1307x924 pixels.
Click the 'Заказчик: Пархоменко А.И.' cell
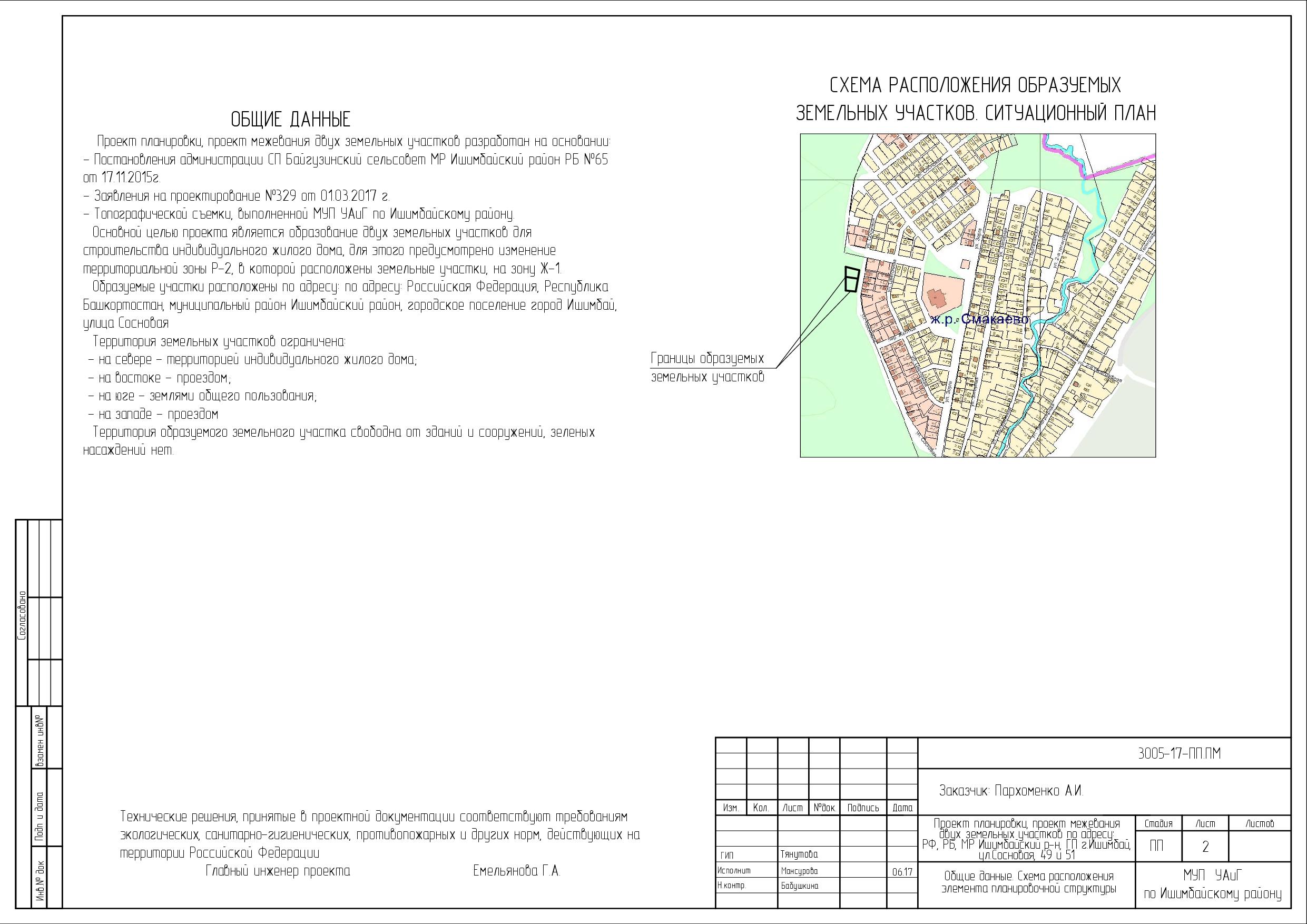click(x=1011, y=791)
